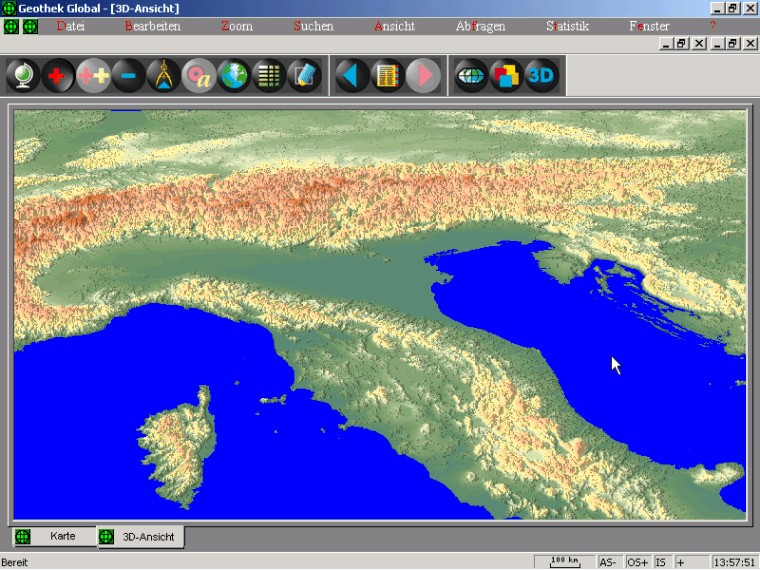
Task: Open the Ansicht menu
Action: 394,26
